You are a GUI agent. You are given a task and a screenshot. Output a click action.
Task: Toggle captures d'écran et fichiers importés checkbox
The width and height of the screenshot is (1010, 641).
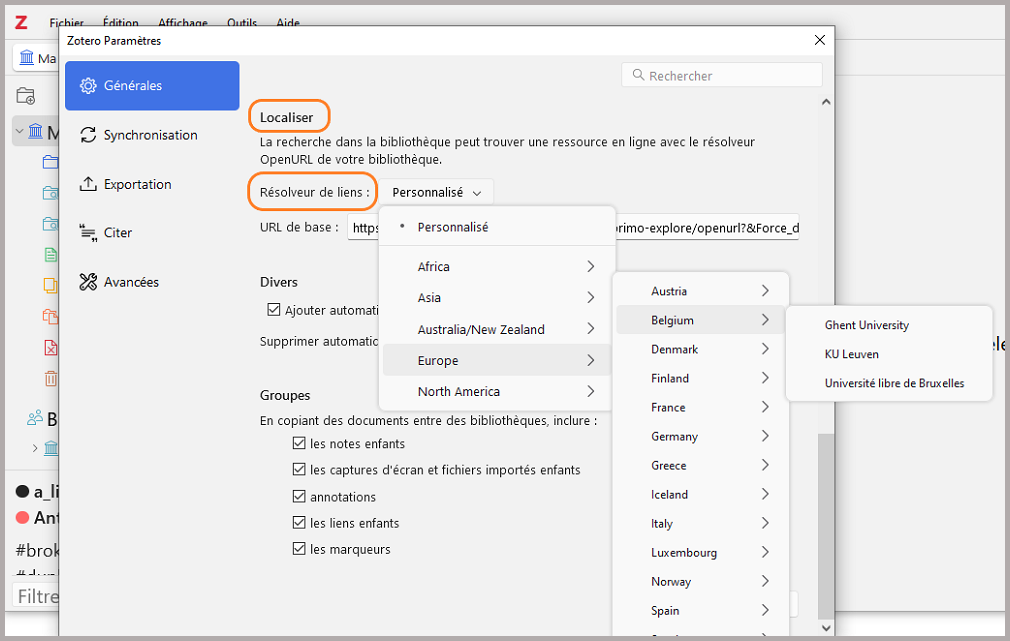(299, 470)
